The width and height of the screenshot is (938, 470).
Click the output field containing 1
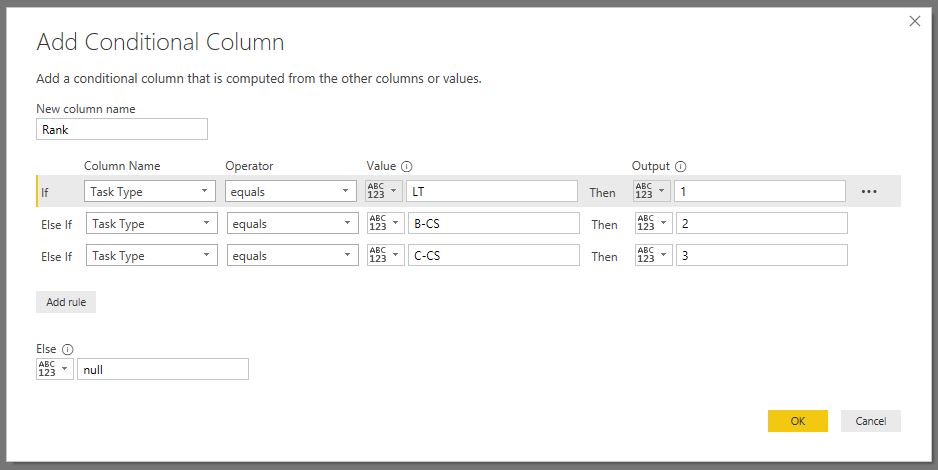[760, 191]
